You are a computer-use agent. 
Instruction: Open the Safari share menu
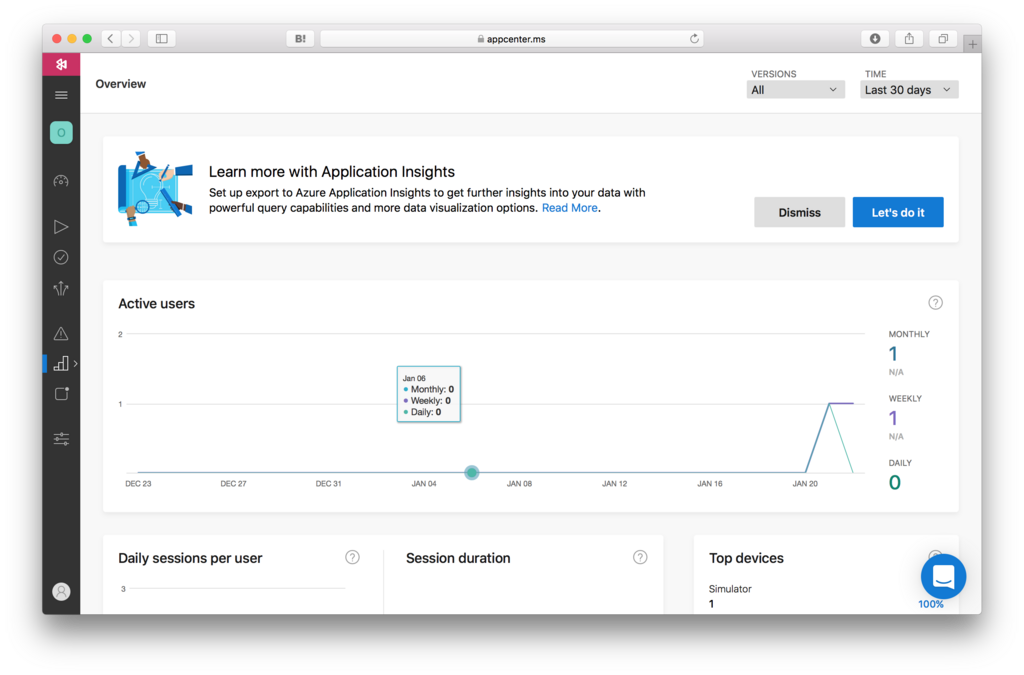click(x=909, y=39)
